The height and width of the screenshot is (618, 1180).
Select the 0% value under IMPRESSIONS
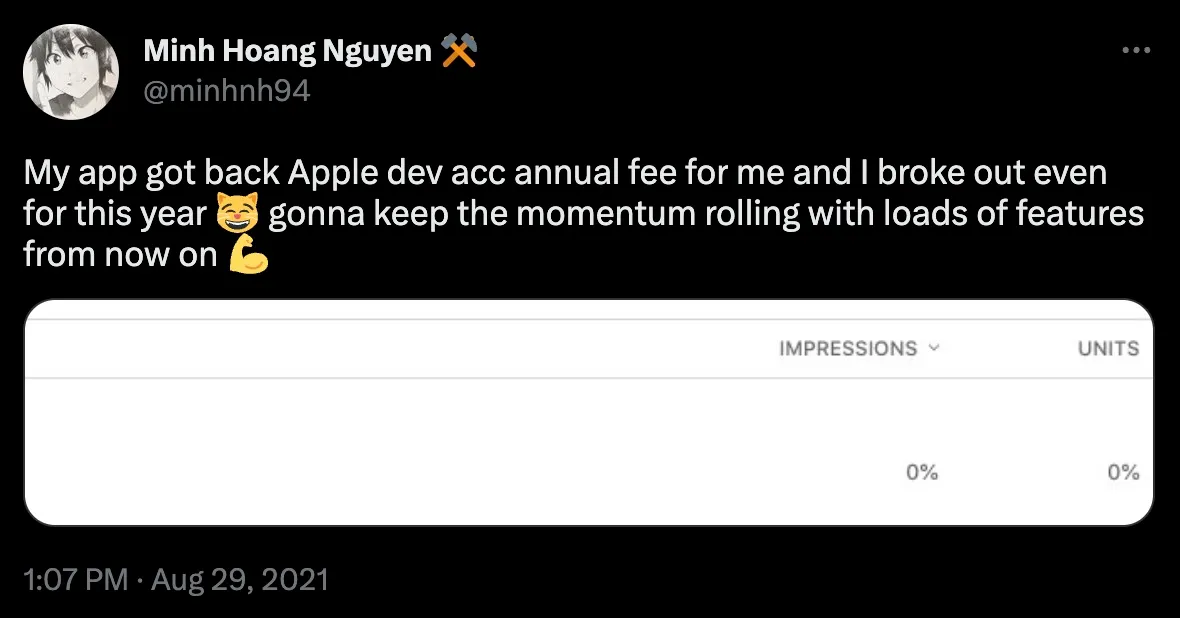[x=922, y=473]
